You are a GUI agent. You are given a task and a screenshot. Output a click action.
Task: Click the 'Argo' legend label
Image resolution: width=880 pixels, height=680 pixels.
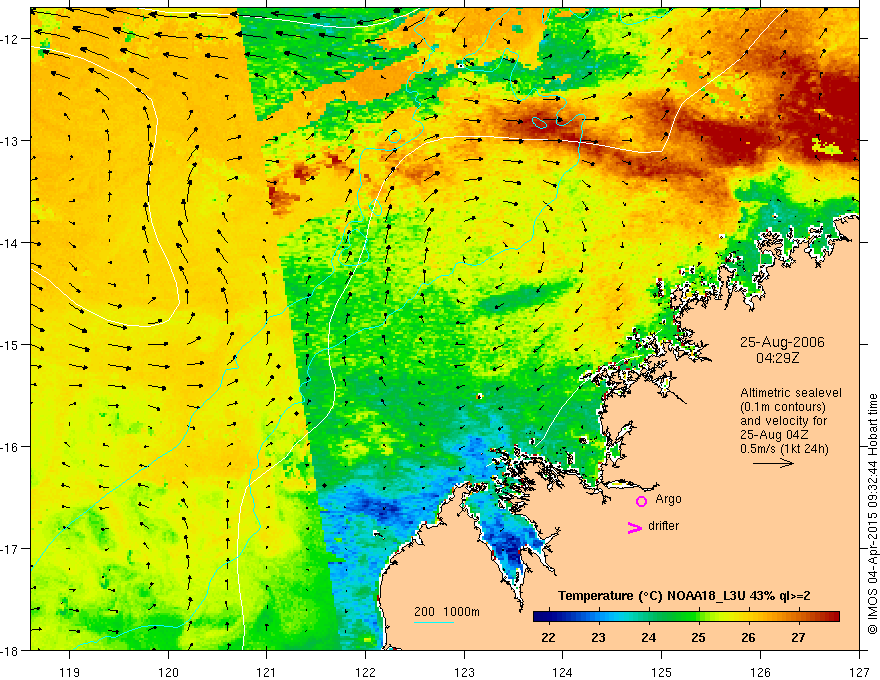(668, 499)
